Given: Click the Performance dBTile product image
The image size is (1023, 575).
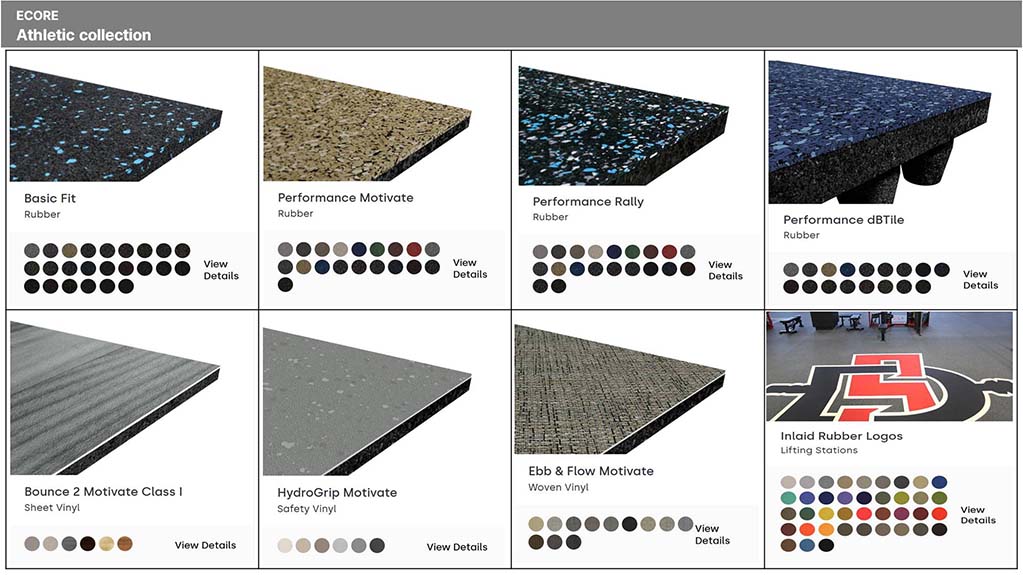Looking at the screenshot, I should coord(879,132).
